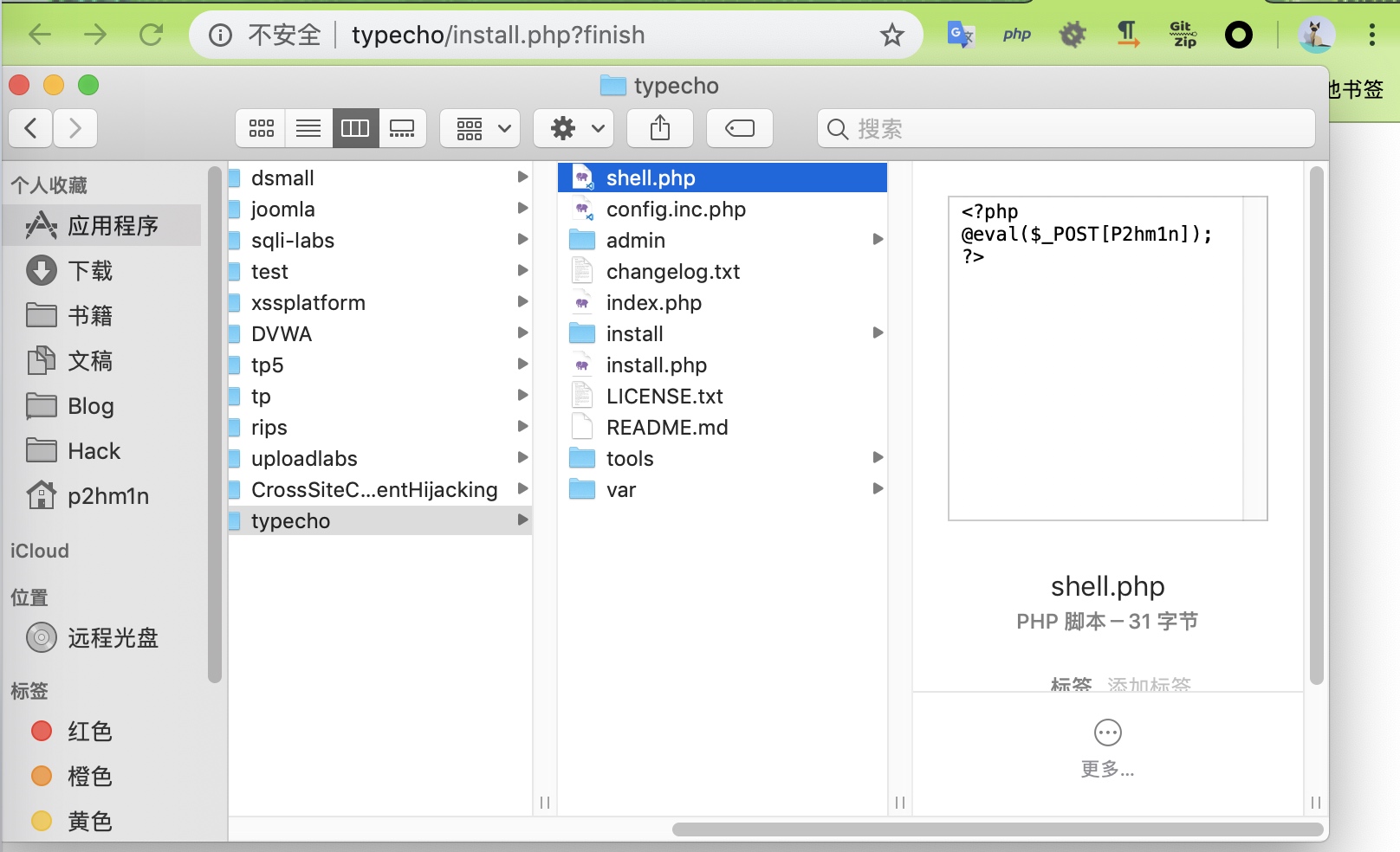The width and height of the screenshot is (1400, 852).
Task: Click the browser forward arrow
Action: (95, 35)
